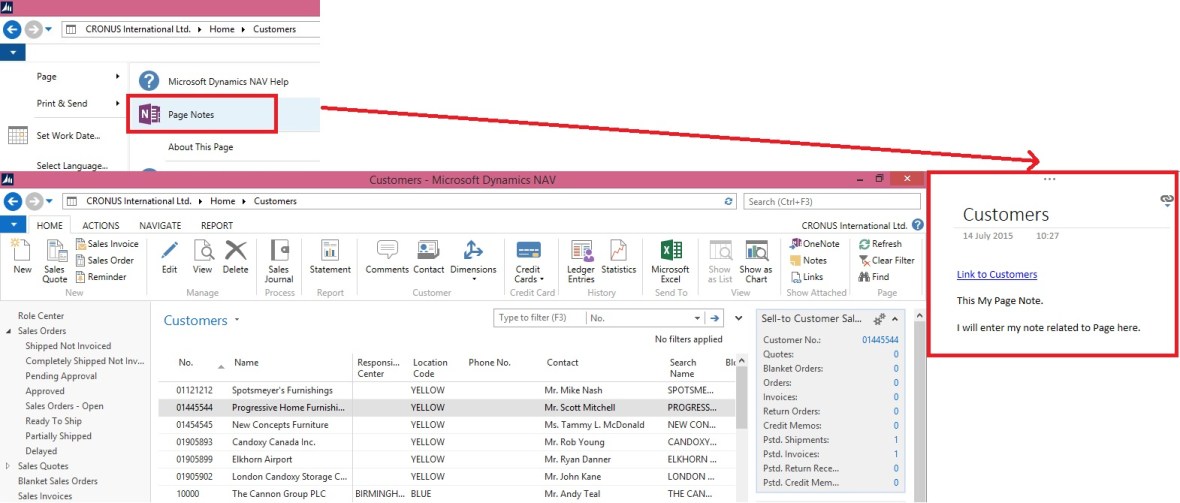Select Pending Approval in navigation pane
1180x503 pixels.
pyautogui.click(x=61, y=376)
